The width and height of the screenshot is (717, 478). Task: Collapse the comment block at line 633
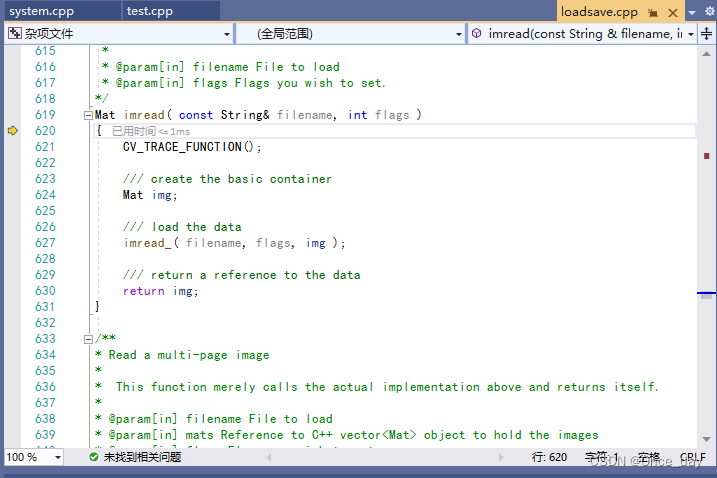pos(88,339)
